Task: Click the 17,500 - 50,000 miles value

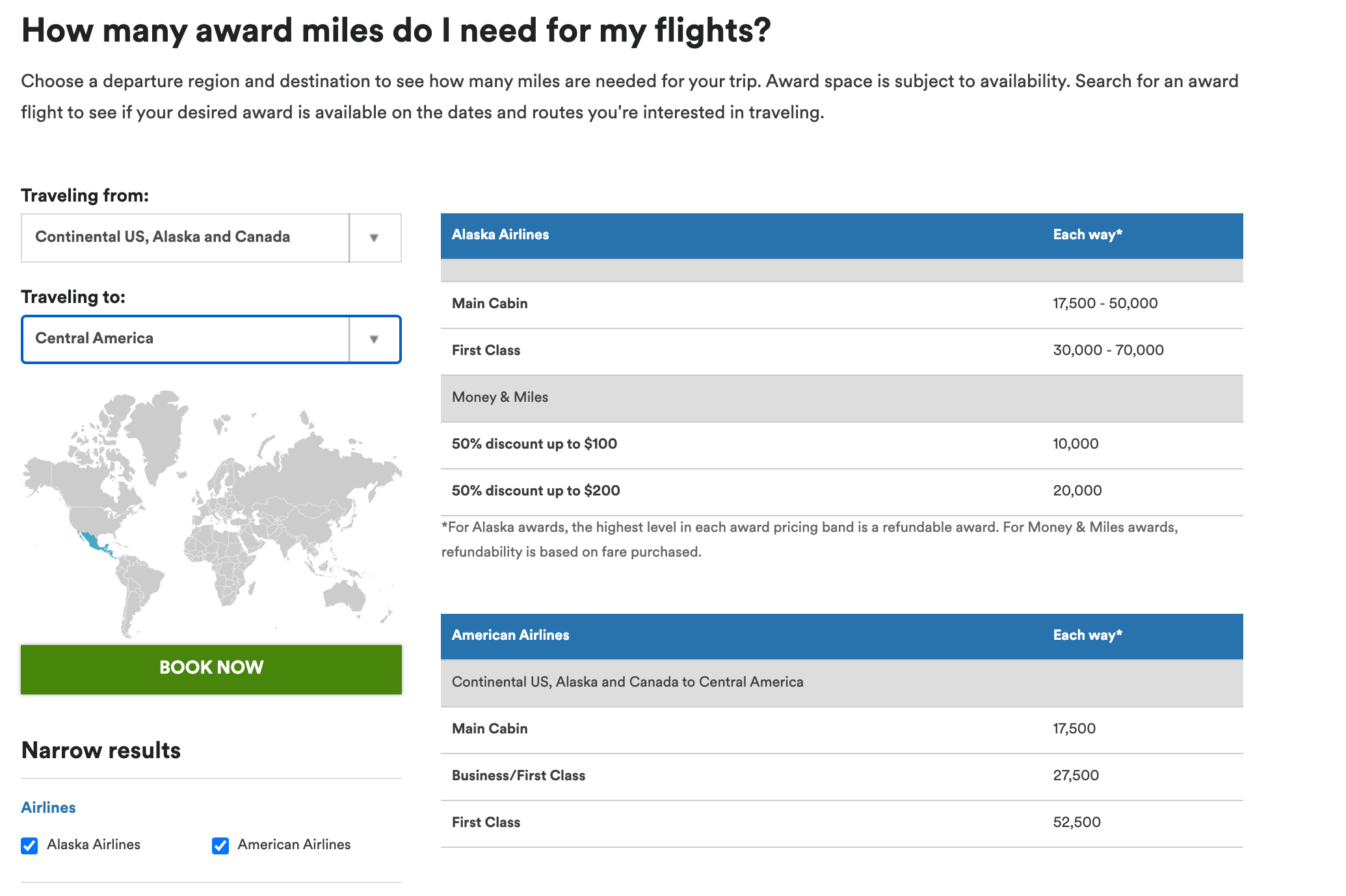Action: click(x=1105, y=304)
